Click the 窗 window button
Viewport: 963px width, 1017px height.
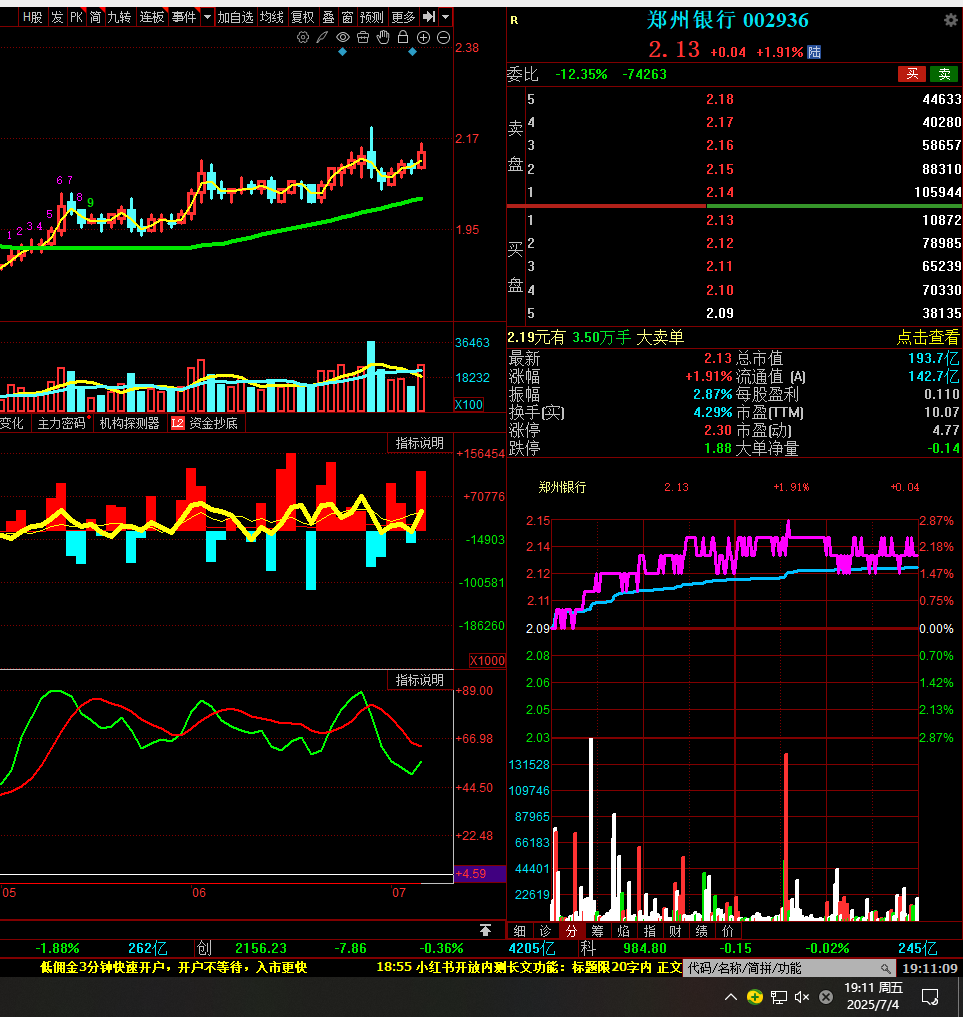348,17
